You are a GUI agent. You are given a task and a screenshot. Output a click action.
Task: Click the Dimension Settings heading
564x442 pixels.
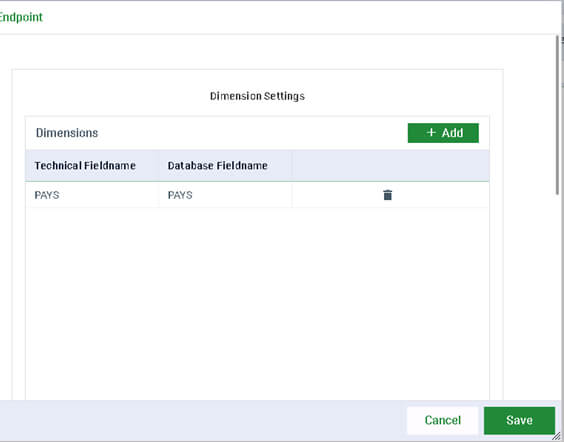click(257, 96)
